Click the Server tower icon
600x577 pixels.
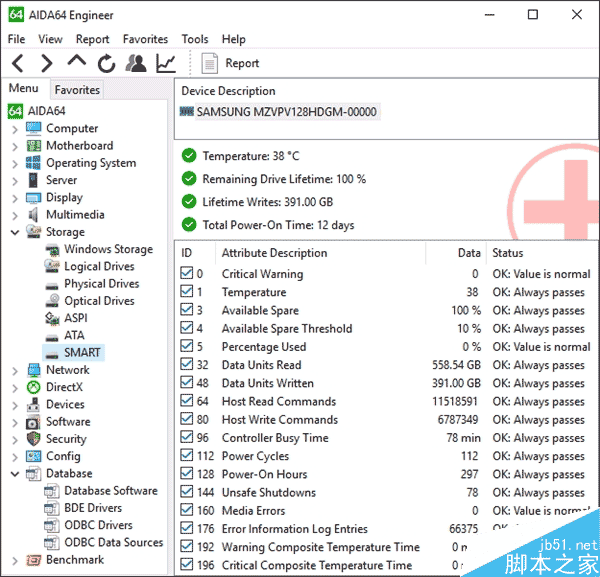click(33, 180)
